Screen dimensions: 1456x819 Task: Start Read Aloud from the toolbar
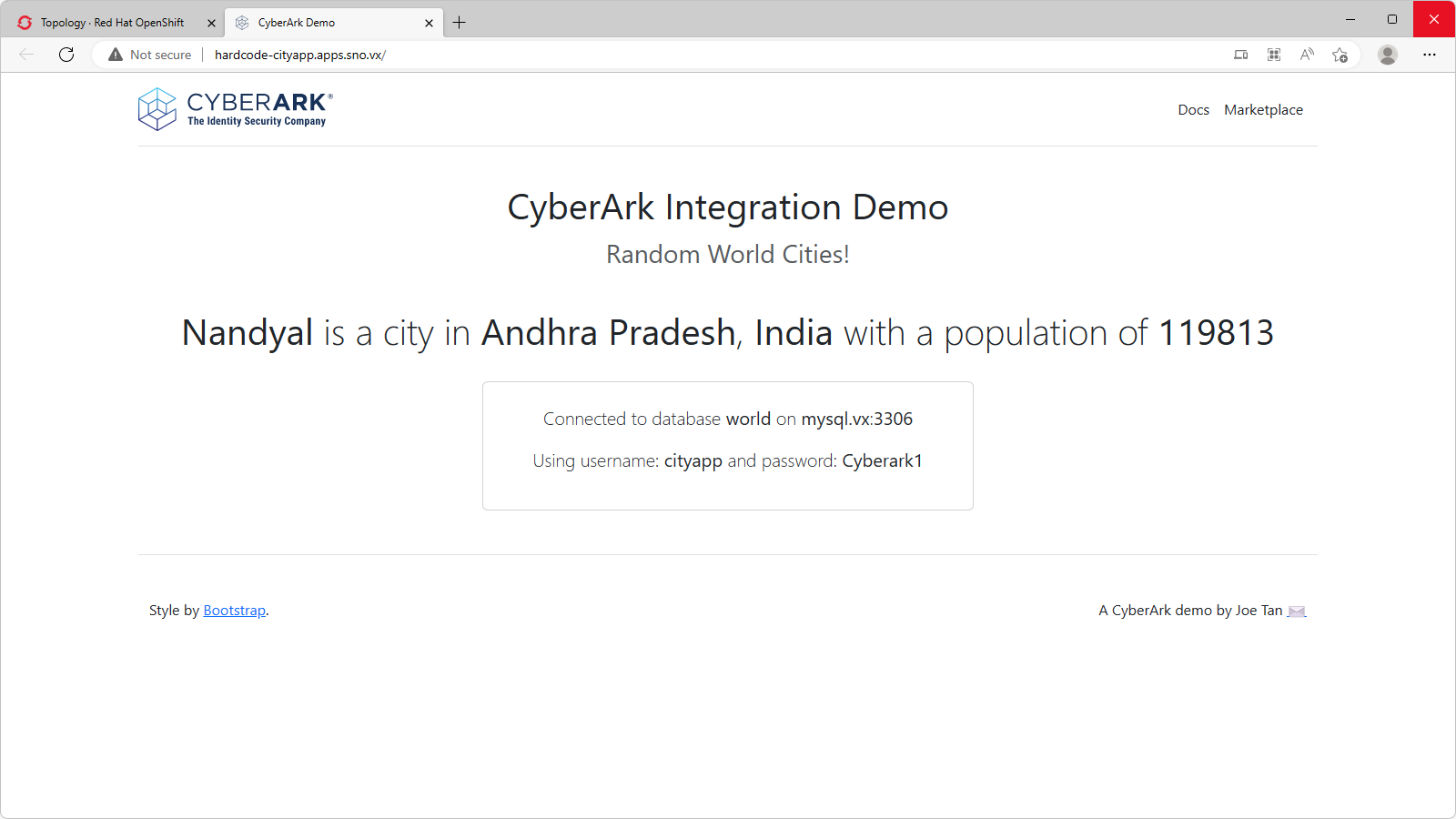point(1307,55)
